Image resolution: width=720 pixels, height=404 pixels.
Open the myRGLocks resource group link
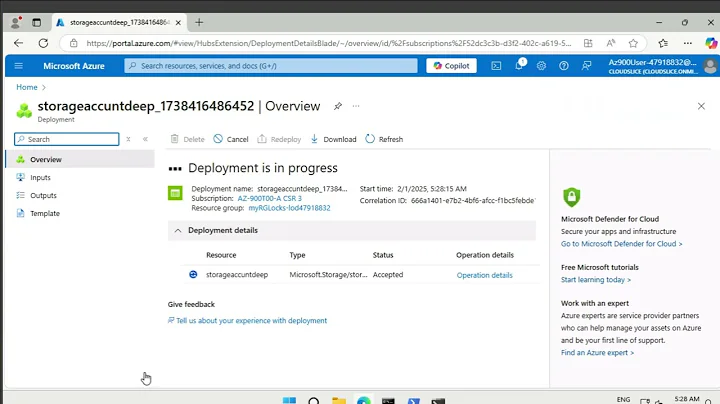289,208
